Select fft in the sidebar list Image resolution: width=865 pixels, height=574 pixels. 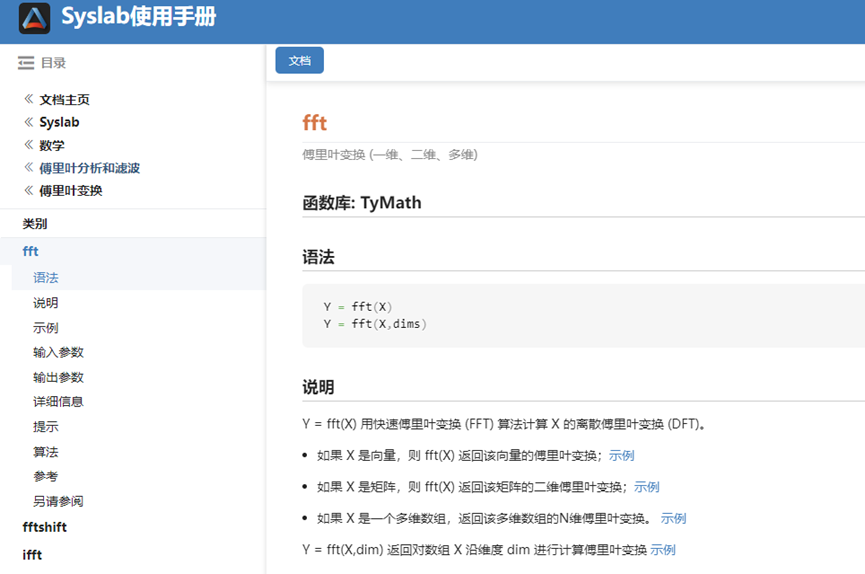pos(30,251)
